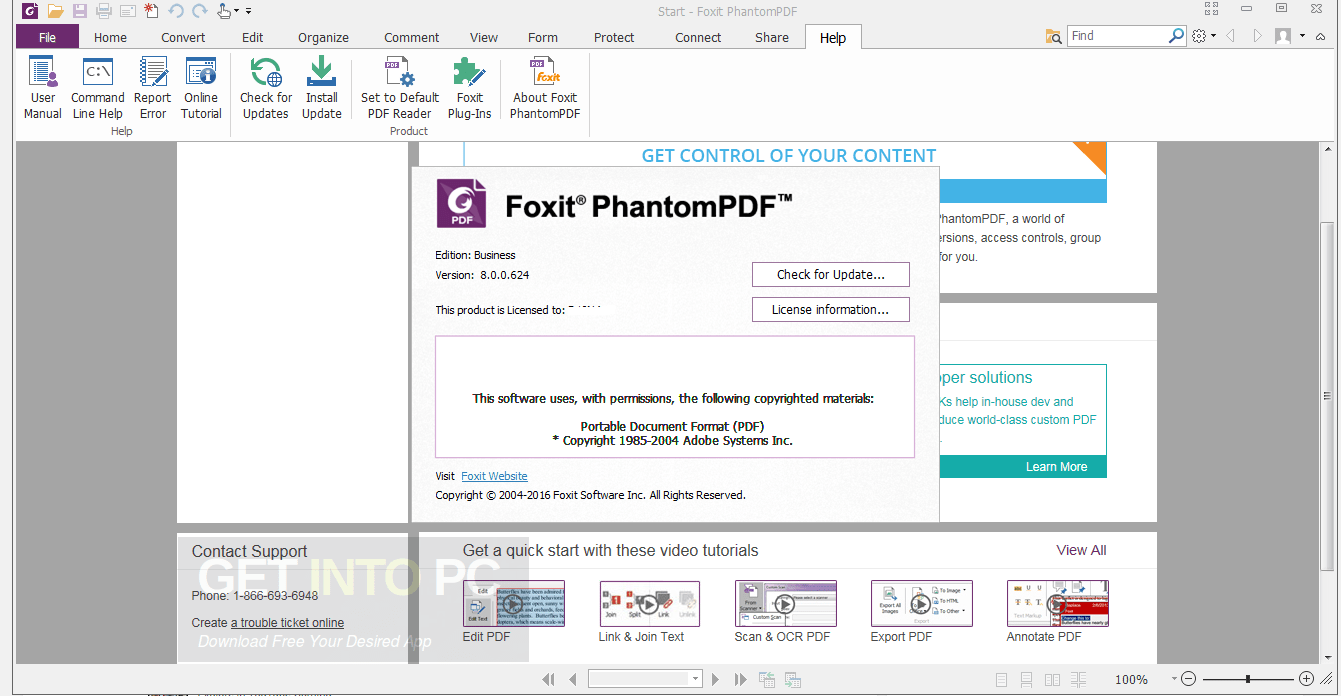The height and width of the screenshot is (696, 1341).
Task: Open the User Manual from Help ribbon
Action: pos(42,87)
